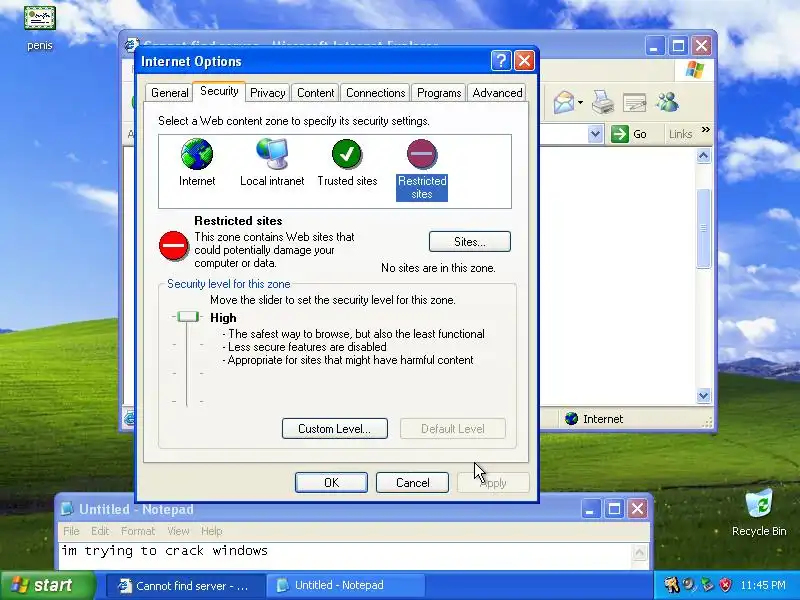
Task: Expand the Links toolbar chevron
Action: coord(706,130)
